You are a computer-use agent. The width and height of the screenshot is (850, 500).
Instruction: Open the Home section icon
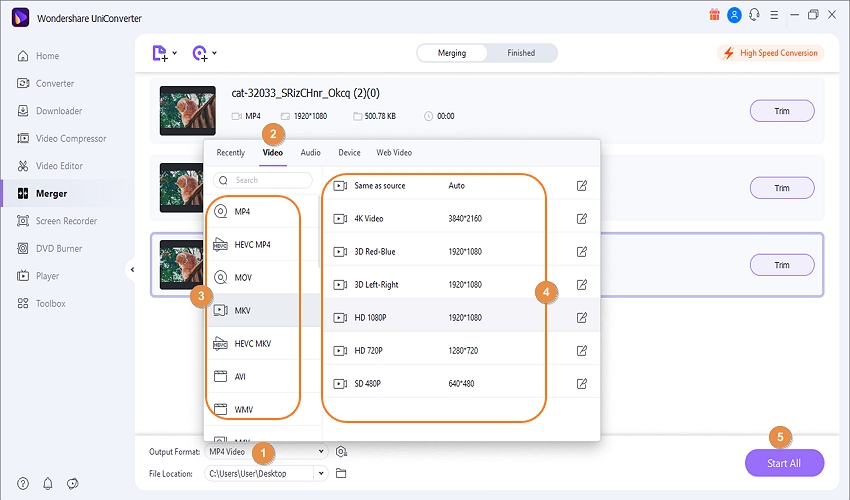tap(23, 56)
